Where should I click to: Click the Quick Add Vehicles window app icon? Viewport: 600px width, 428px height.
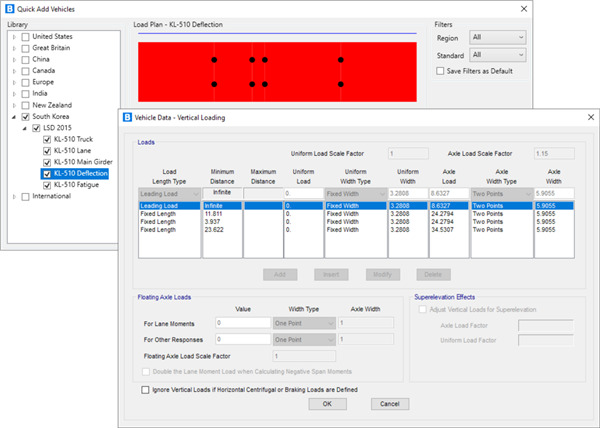[10, 8]
